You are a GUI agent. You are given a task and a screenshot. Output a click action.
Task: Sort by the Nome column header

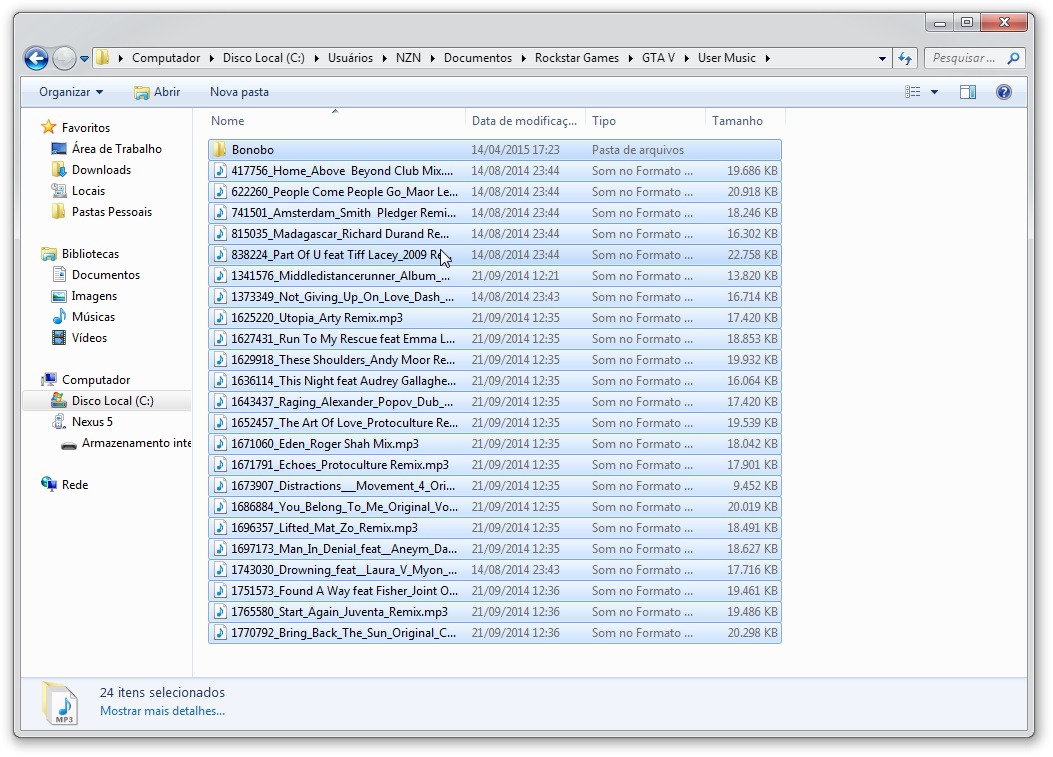tap(228, 121)
